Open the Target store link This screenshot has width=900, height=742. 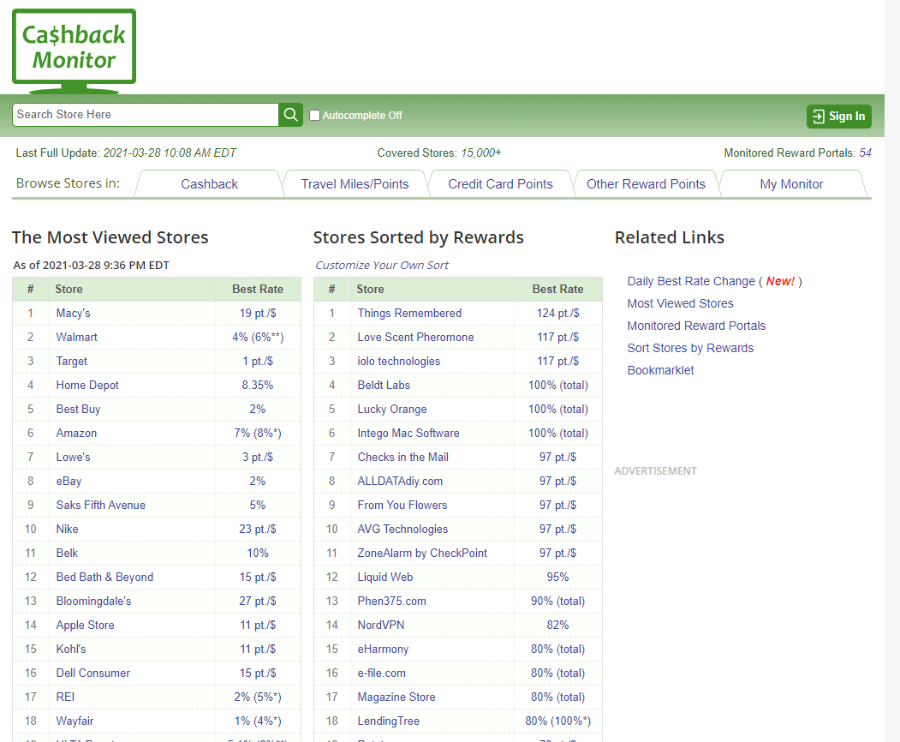point(71,362)
